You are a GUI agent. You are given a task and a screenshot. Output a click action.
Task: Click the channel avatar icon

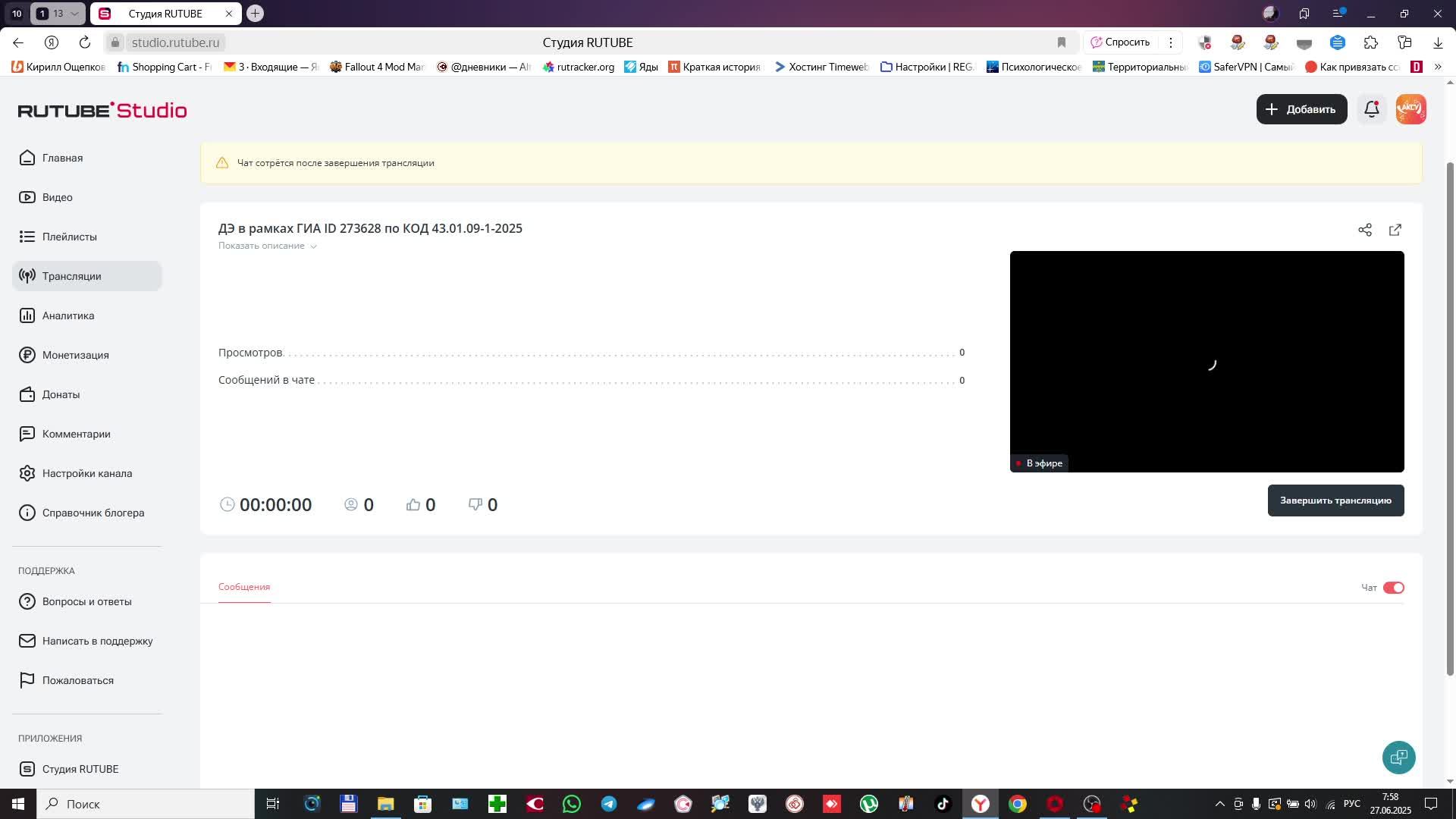point(1410,109)
